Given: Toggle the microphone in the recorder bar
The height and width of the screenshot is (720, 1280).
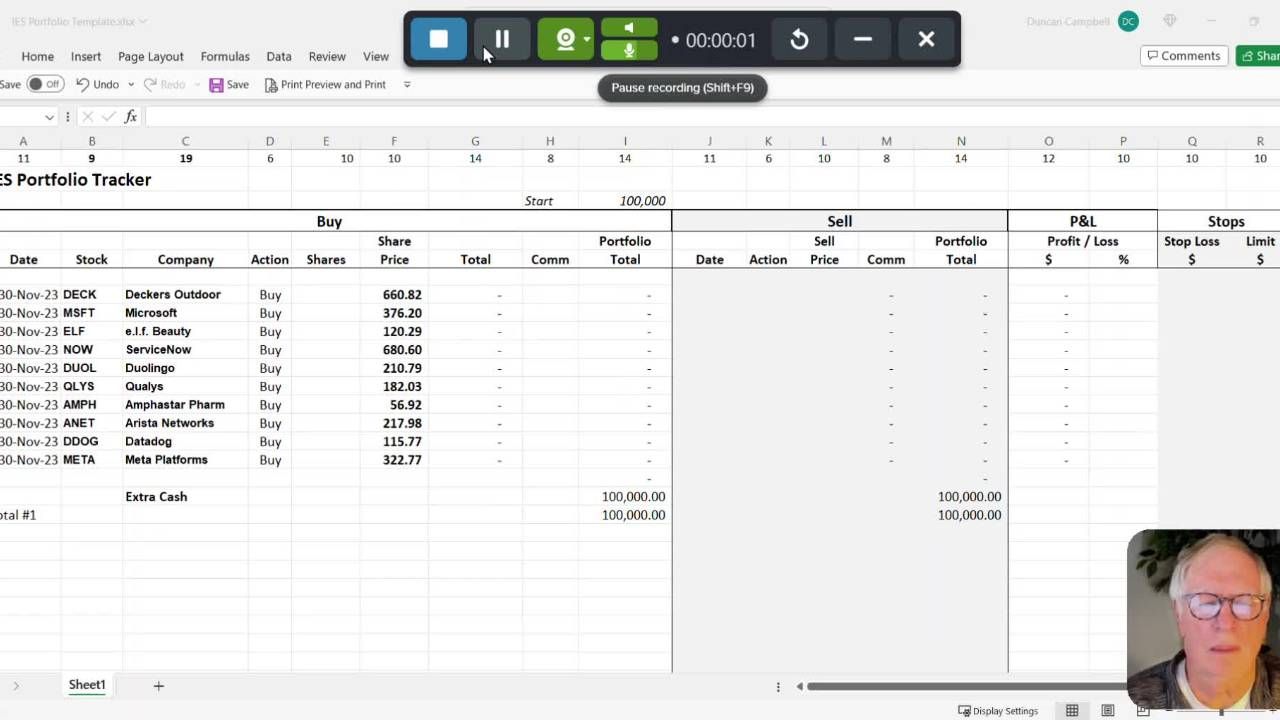Looking at the screenshot, I should click(629, 50).
